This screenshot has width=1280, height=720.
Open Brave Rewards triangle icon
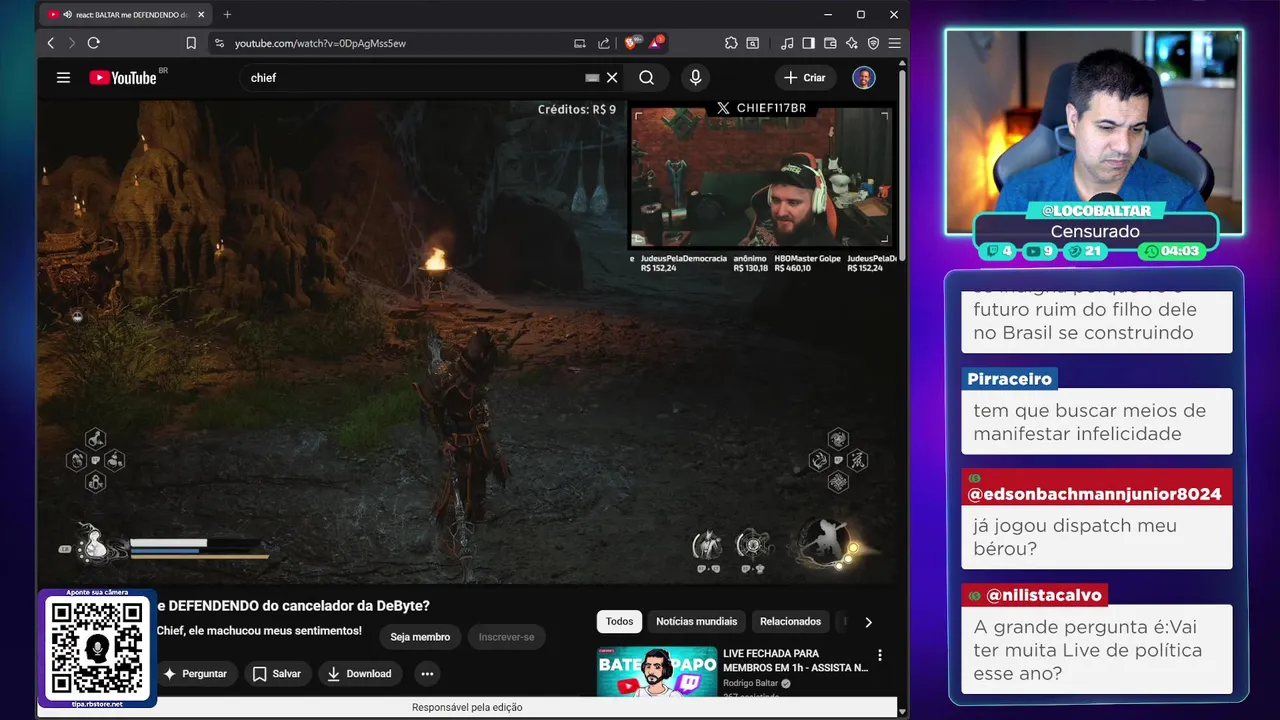(x=656, y=43)
